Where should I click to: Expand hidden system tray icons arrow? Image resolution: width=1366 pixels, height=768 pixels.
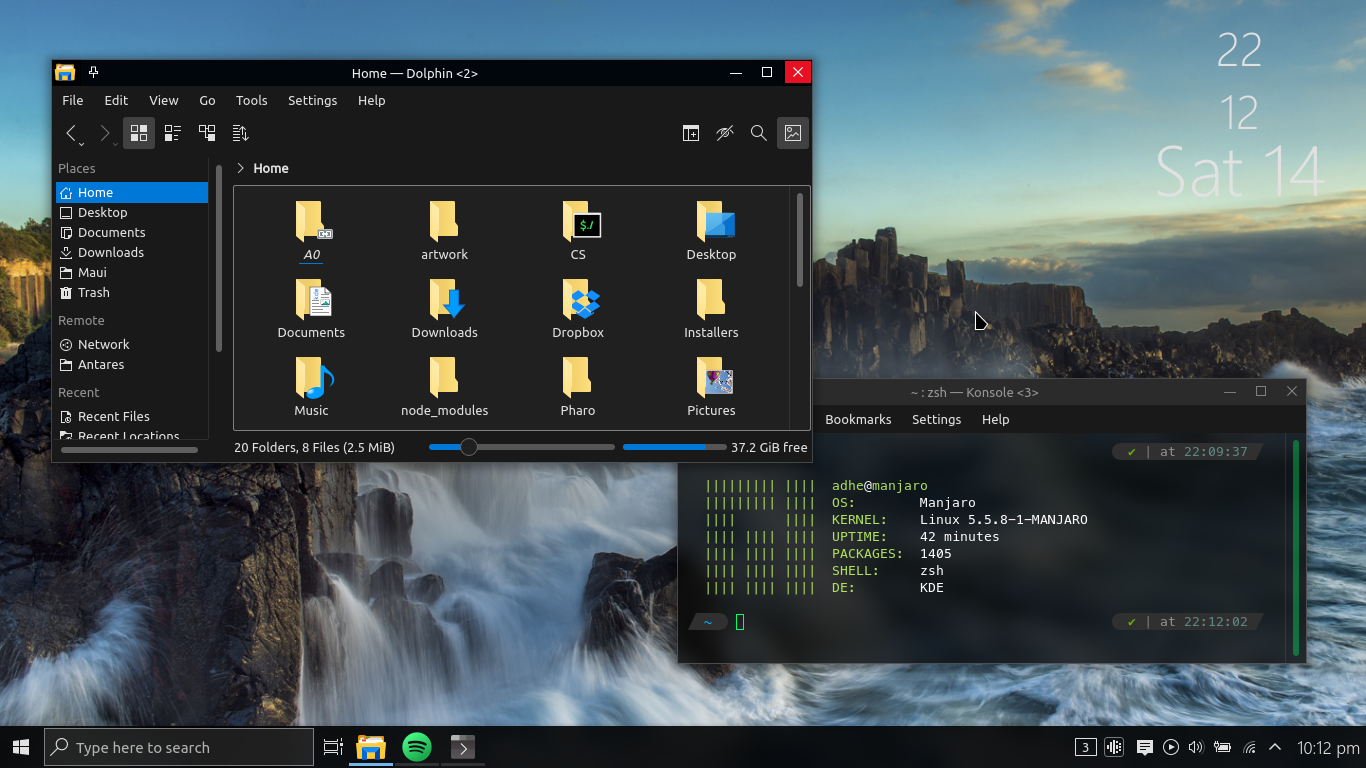(1275, 747)
